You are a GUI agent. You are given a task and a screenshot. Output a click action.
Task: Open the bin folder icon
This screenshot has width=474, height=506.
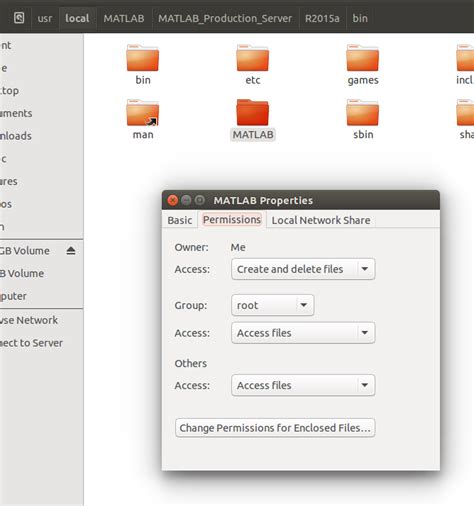[x=143, y=58]
